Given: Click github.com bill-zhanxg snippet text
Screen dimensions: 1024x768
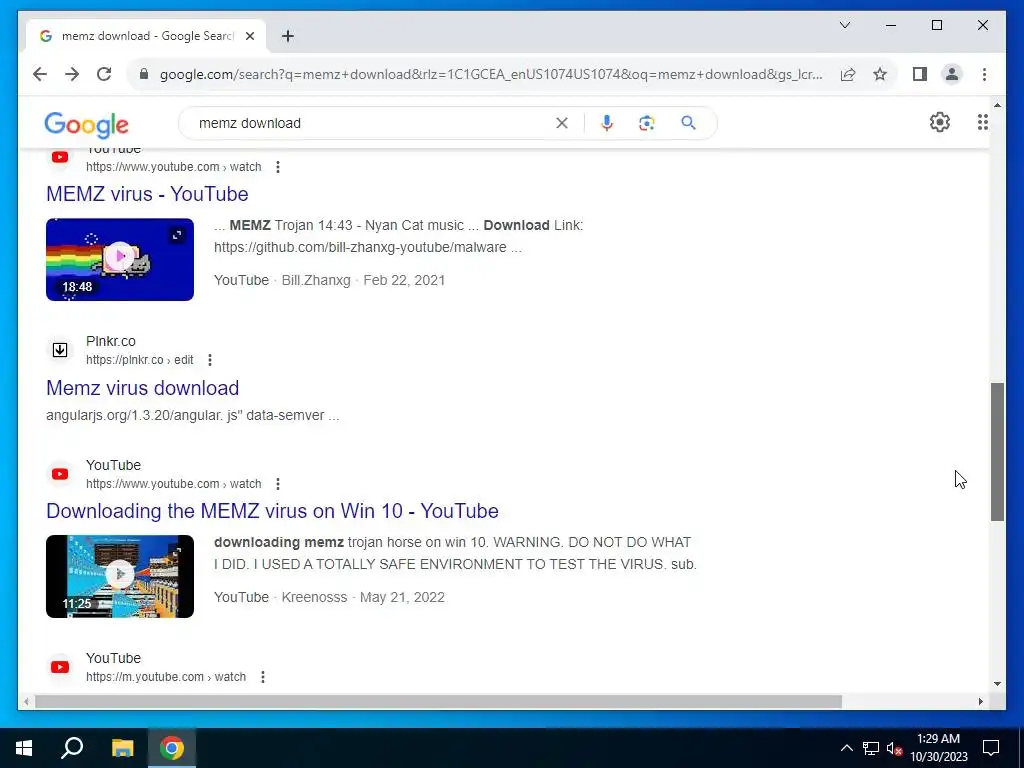Looking at the screenshot, I should point(368,248).
